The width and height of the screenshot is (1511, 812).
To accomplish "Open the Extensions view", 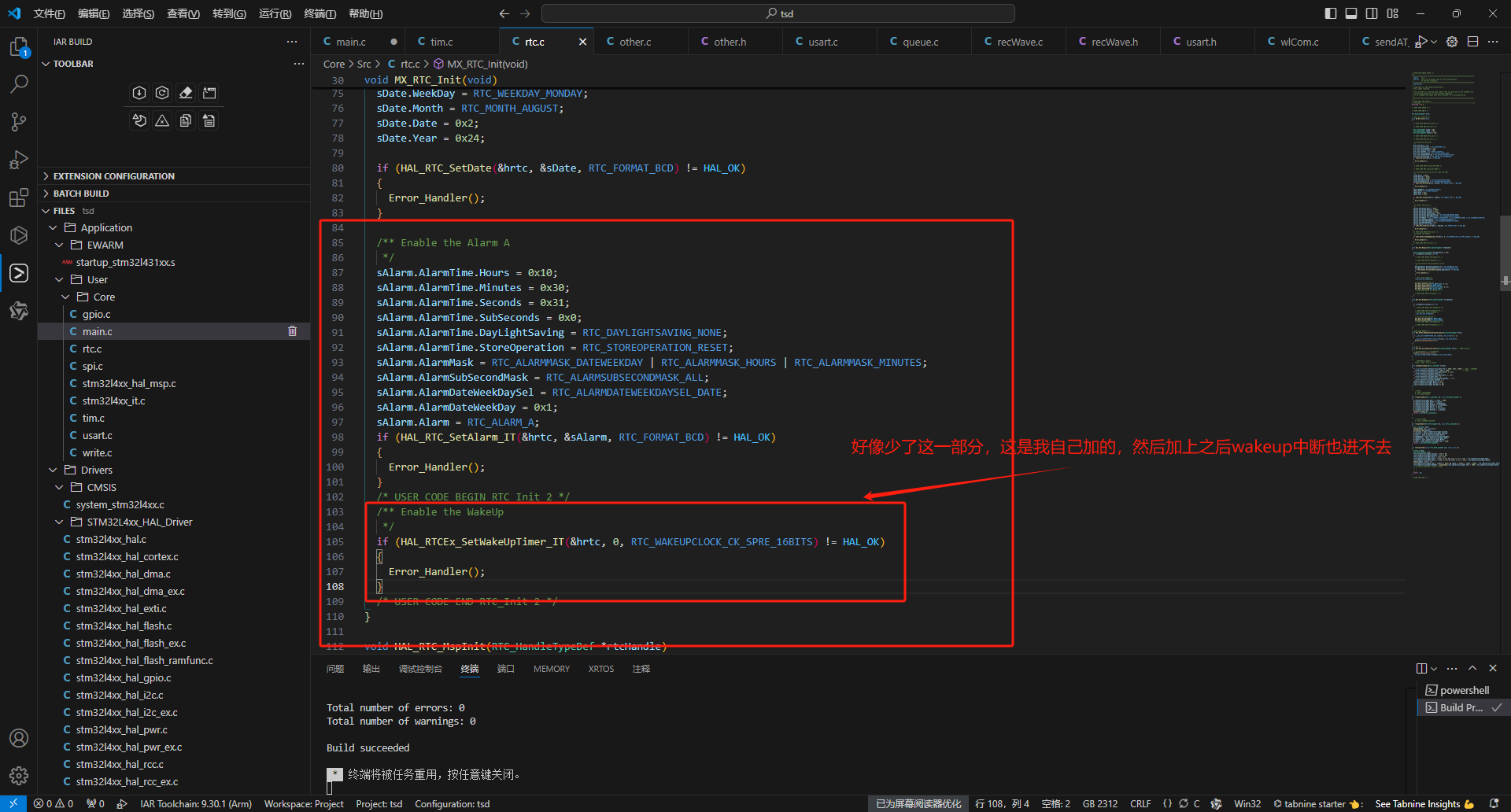I will point(19,197).
